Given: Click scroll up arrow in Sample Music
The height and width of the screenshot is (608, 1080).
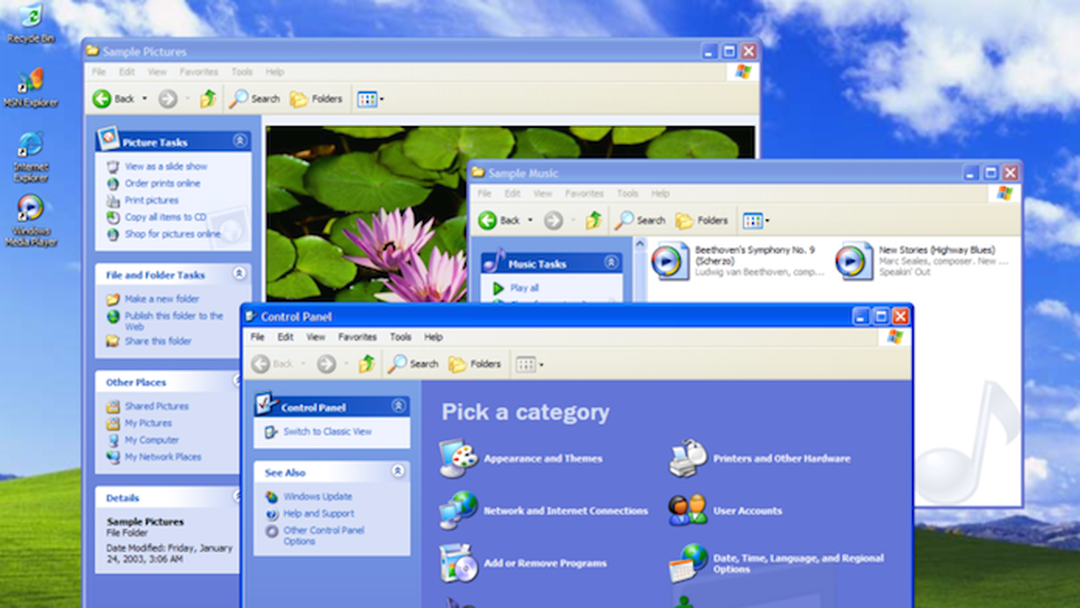Looking at the screenshot, I should click(640, 243).
